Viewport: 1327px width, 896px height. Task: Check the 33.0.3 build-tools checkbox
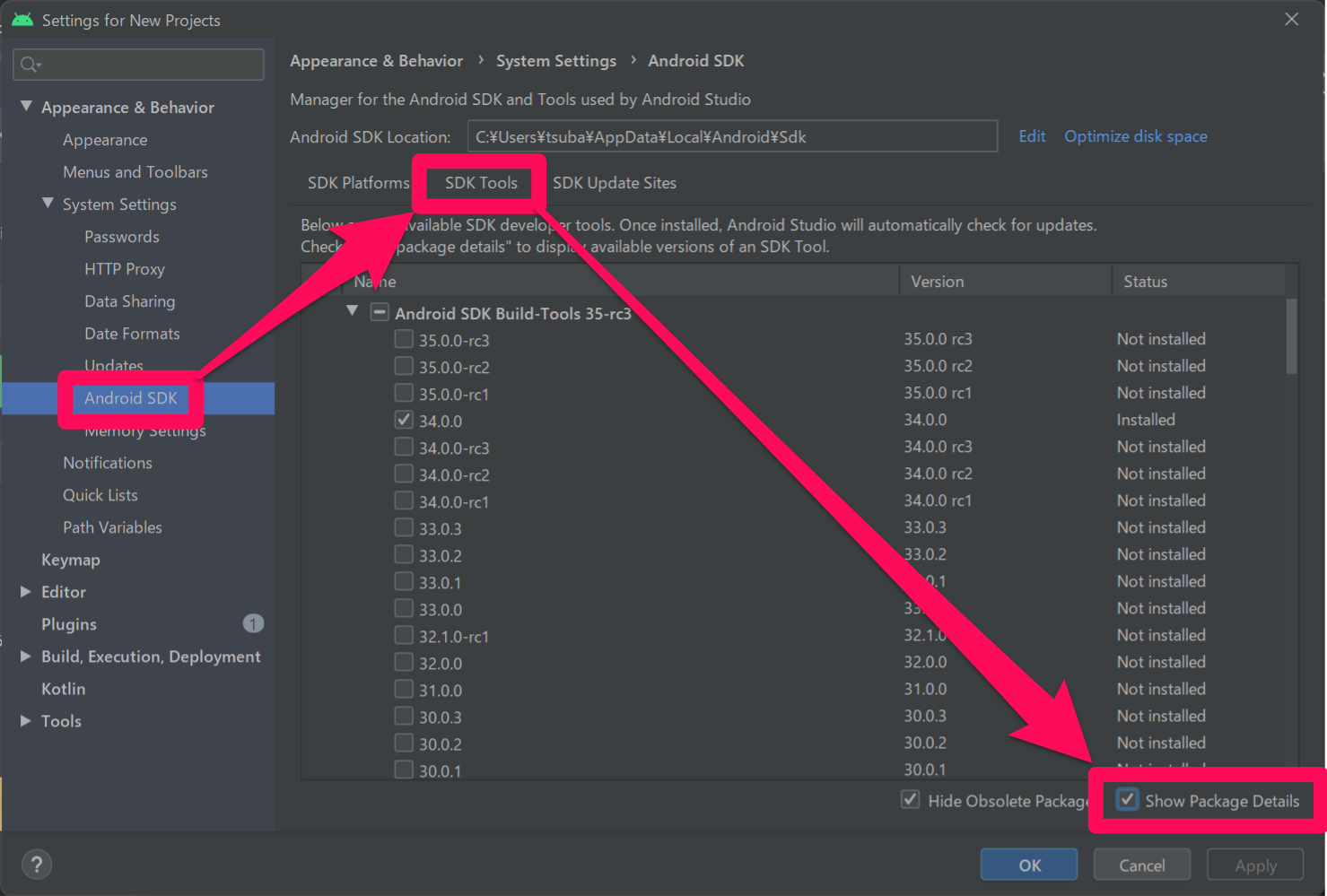point(404,527)
